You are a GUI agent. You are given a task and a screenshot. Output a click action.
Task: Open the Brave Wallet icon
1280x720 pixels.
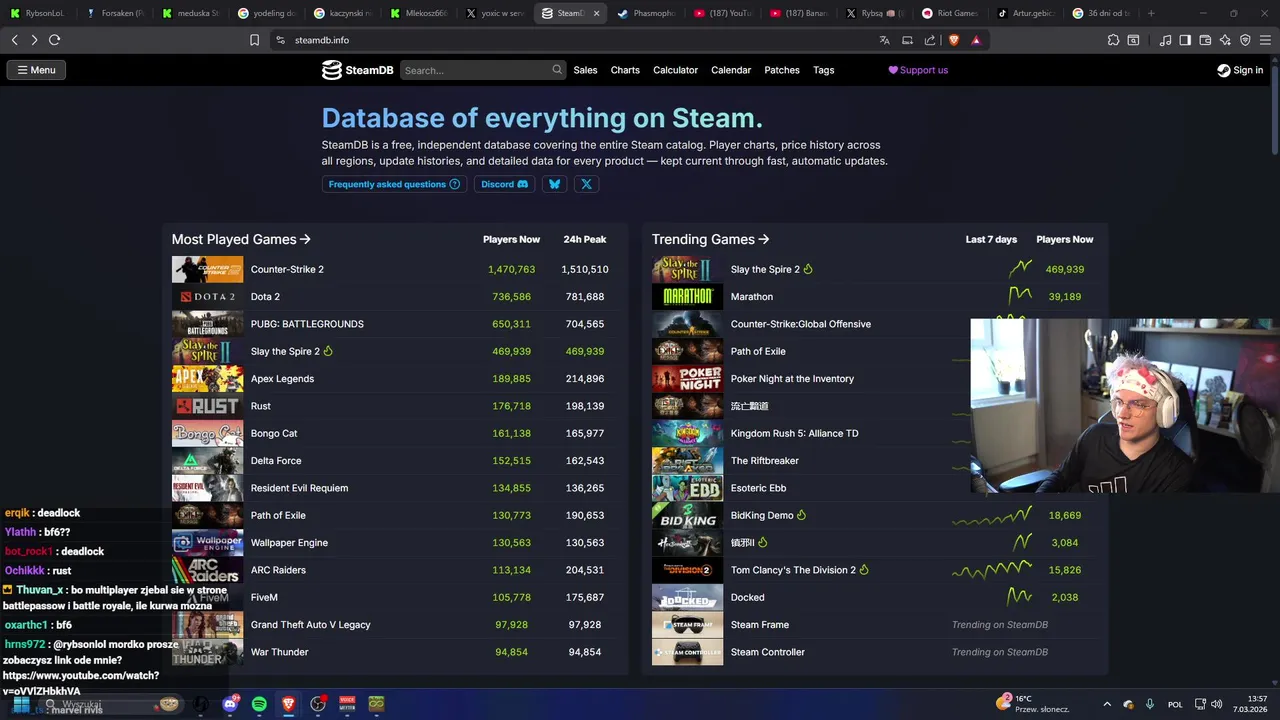coord(1205,40)
